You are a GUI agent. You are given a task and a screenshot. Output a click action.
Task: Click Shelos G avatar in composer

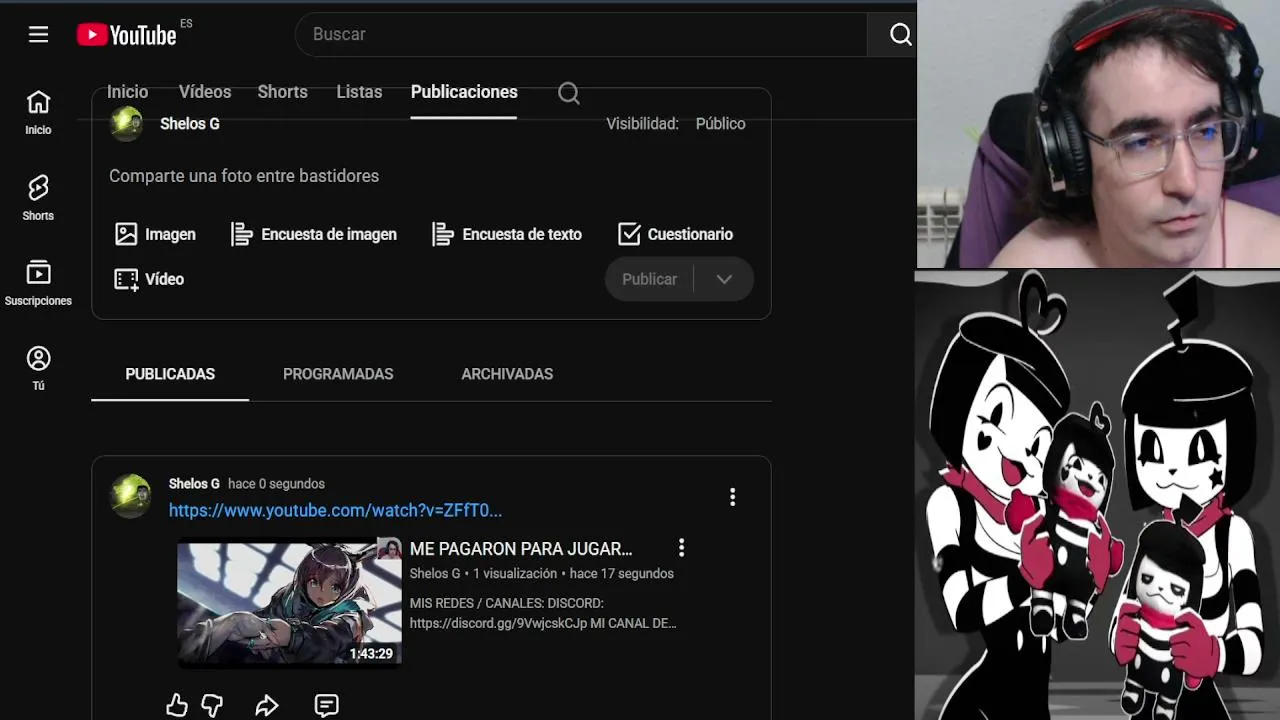click(126, 123)
